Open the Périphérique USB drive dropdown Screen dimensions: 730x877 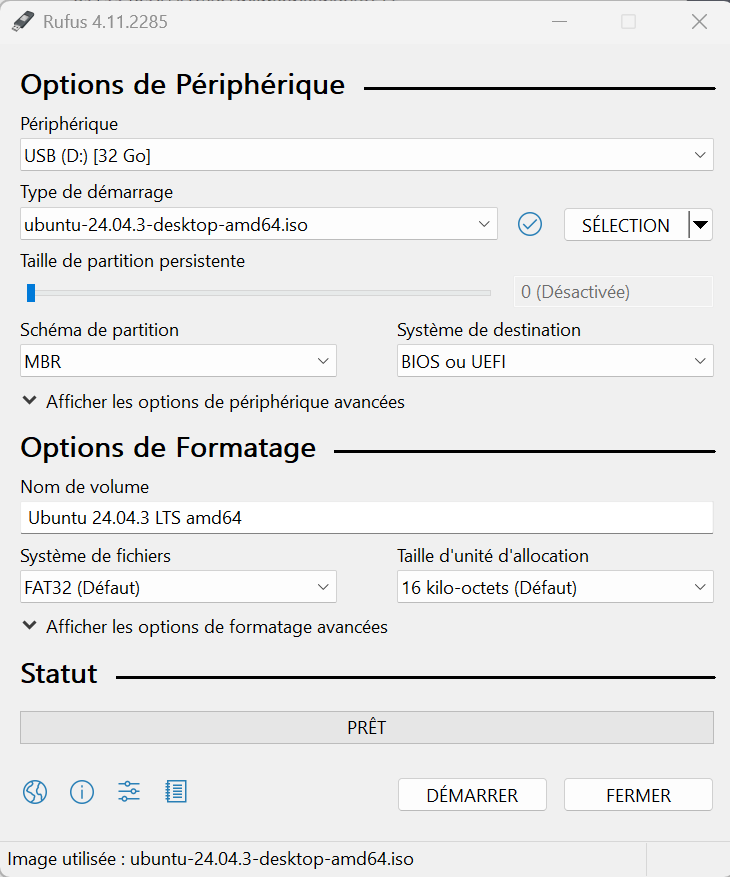click(366, 155)
